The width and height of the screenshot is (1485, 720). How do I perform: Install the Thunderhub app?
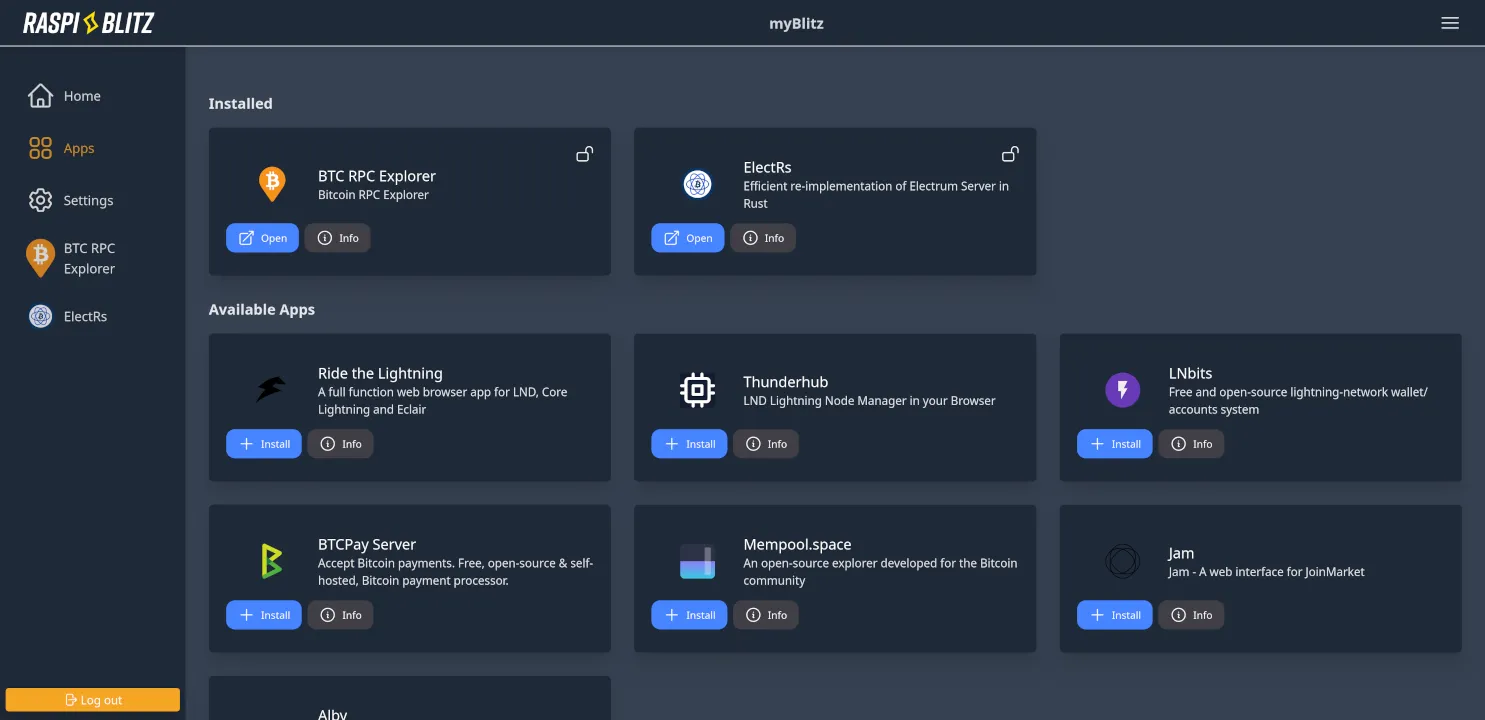pyautogui.click(x=689, y=444)
